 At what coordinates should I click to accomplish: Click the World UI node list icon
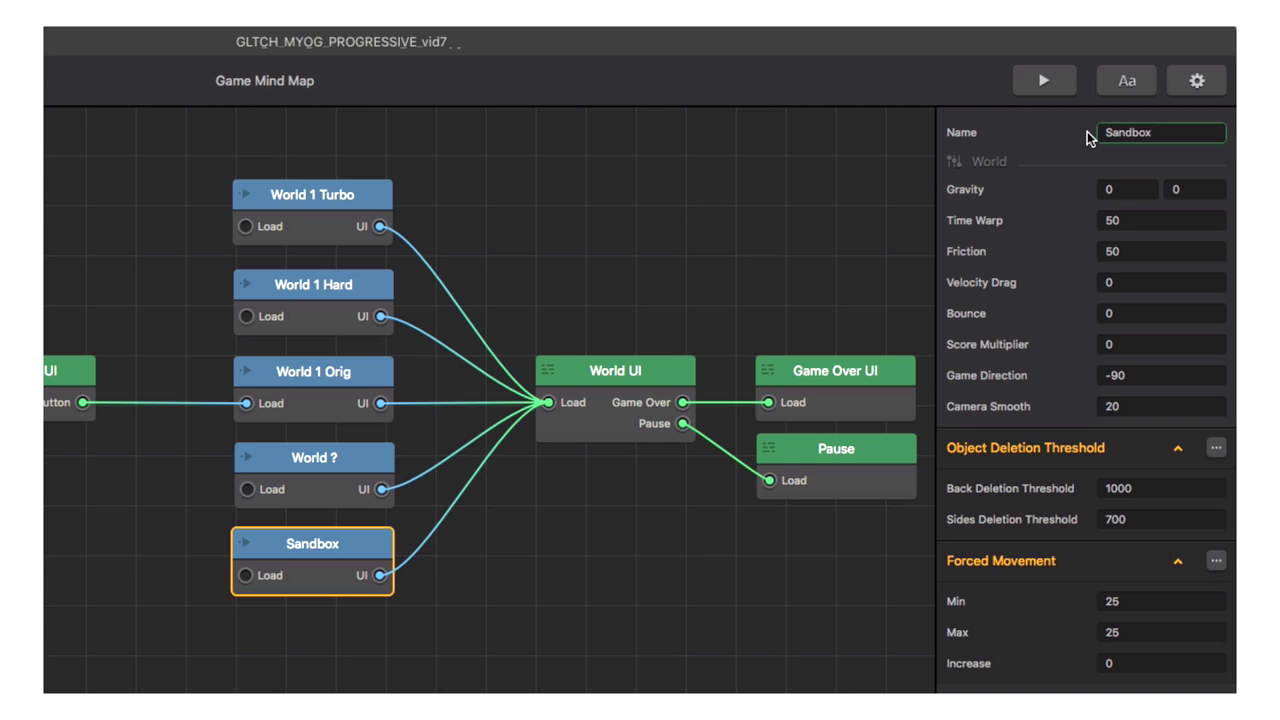548,370
